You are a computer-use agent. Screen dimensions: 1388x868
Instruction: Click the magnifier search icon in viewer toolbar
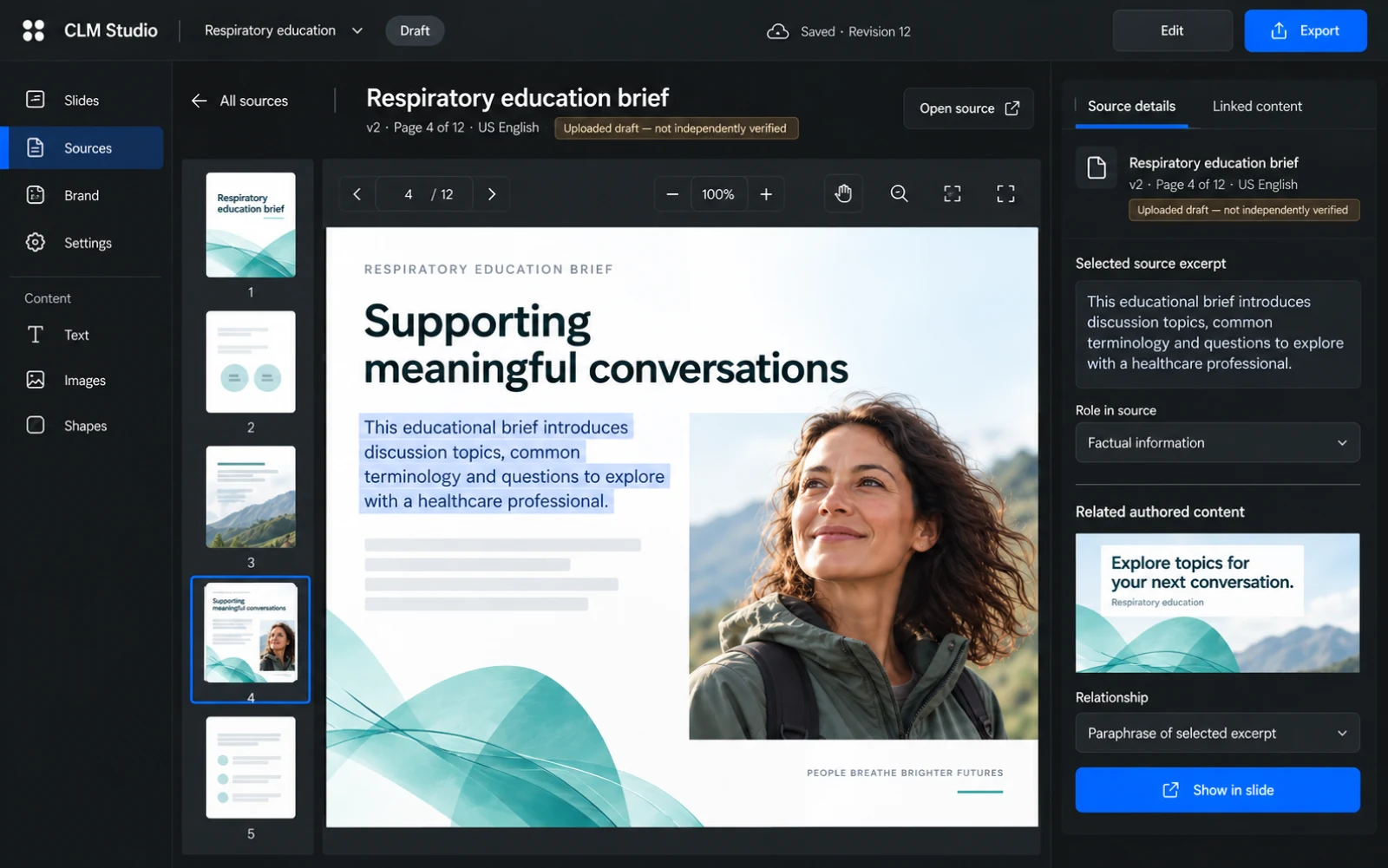point(899,194)
